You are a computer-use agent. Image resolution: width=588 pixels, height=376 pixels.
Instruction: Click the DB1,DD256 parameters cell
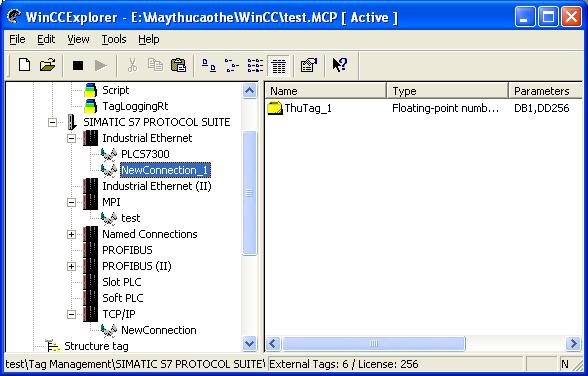(x=542, y=108)
